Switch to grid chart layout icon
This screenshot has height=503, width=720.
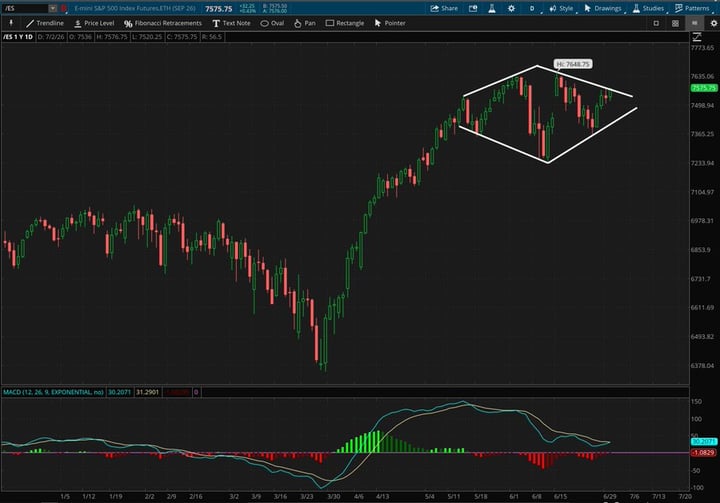click(675, 23)
